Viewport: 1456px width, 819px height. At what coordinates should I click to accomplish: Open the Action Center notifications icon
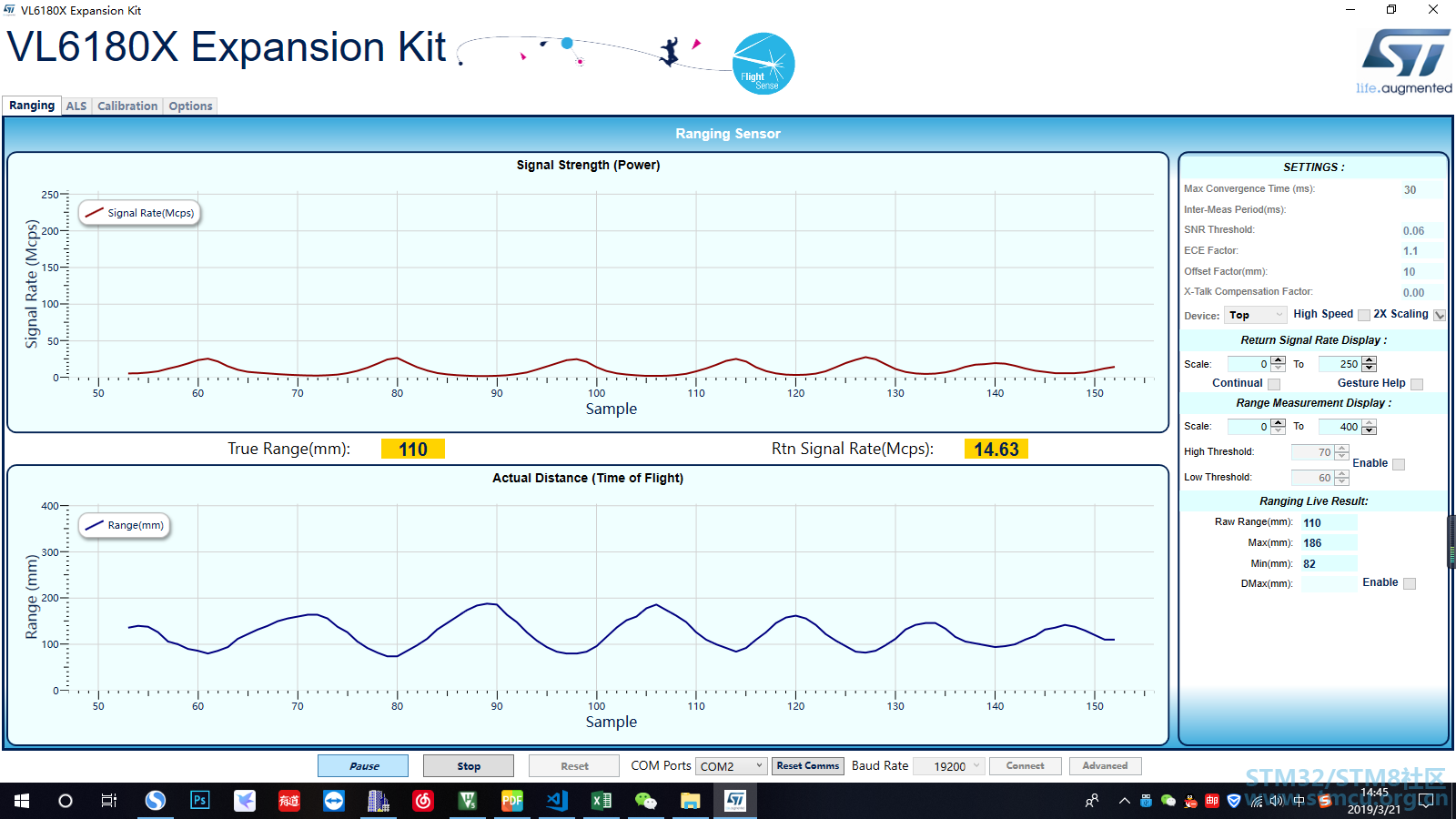tap(1427, 801)
